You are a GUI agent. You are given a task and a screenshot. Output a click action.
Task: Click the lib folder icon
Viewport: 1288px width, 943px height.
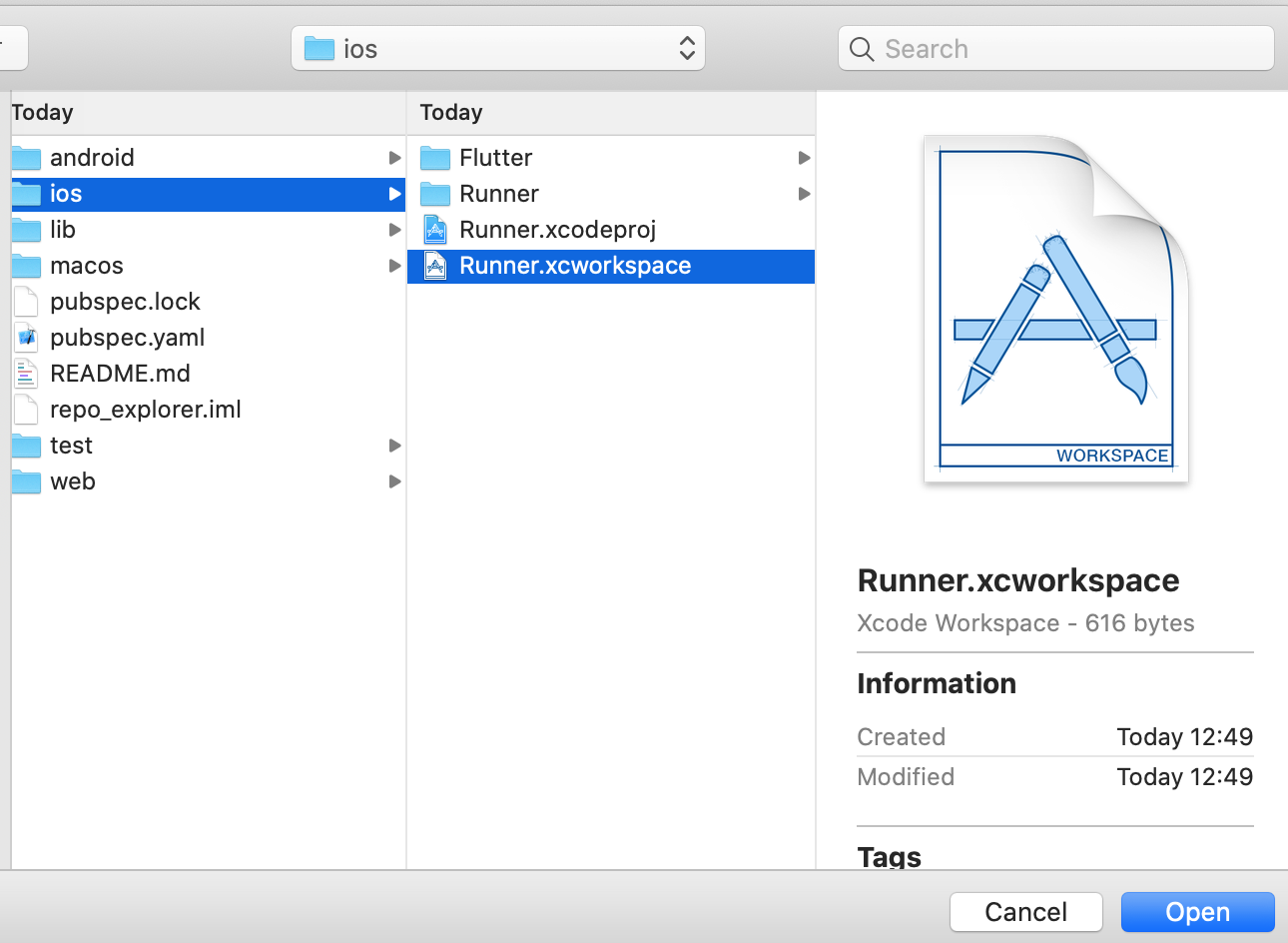coord(26,230)
